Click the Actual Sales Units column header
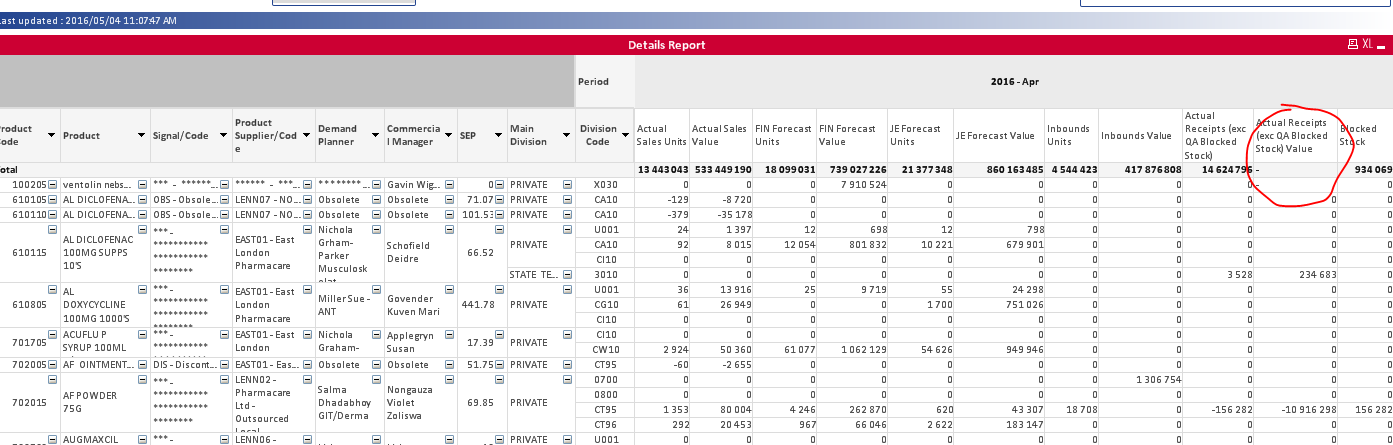The width and height of the screenshot is (1393, 445). [x=662, y=135]
